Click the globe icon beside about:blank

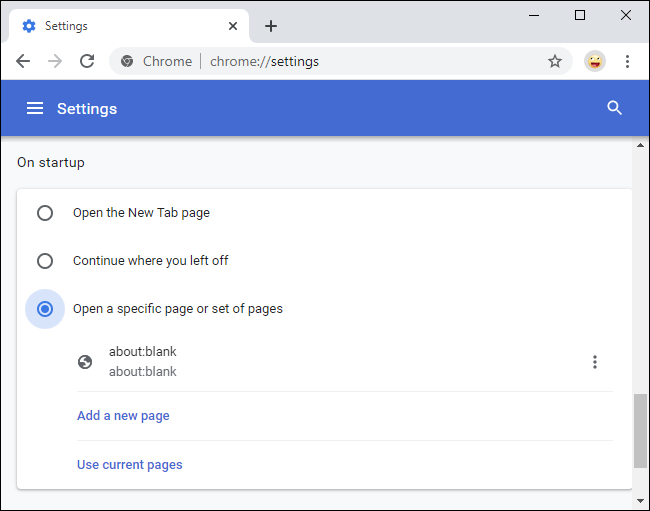coord(85,362)
